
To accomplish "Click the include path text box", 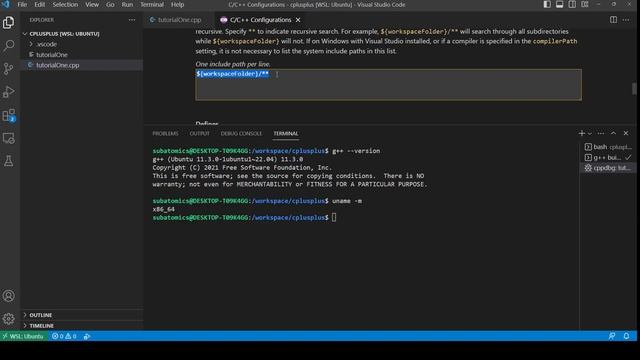I will (389, 84).
